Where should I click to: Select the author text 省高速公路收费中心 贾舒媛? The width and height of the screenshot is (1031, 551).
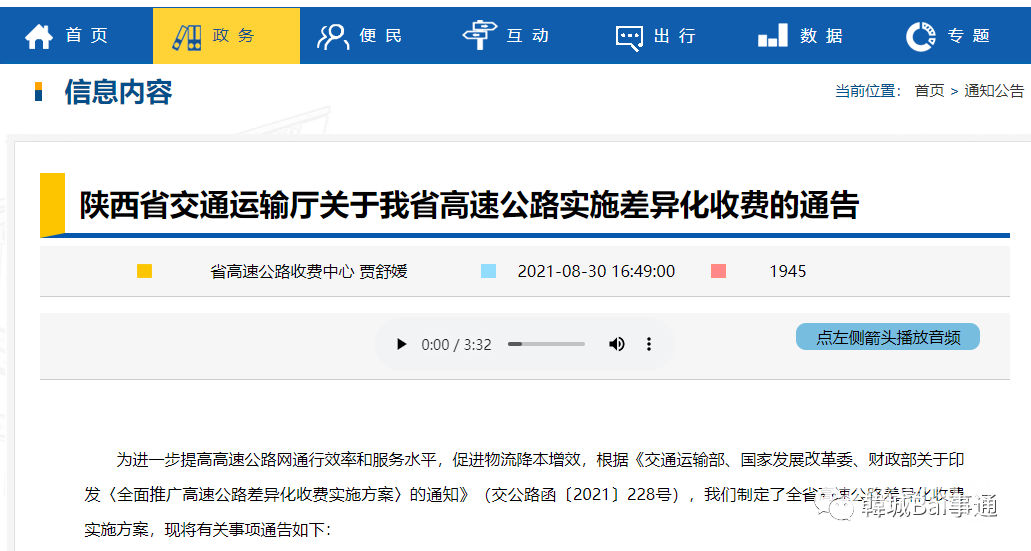click(x=309, y=272)
